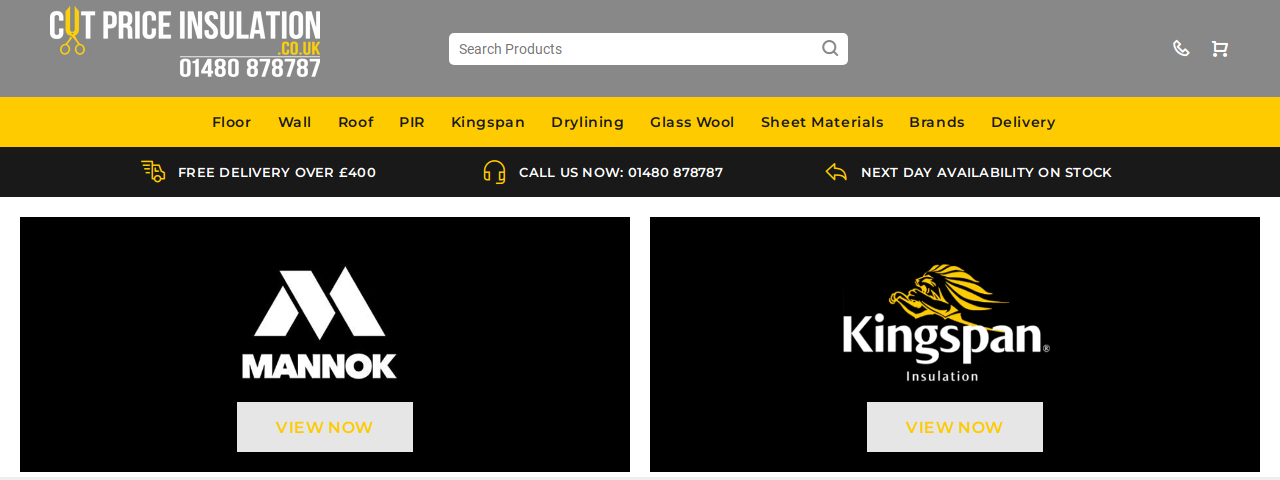Click Next Day Availability On Stock
The height and width of the screenshot is (480, 1280).
[x=986, y=172]
